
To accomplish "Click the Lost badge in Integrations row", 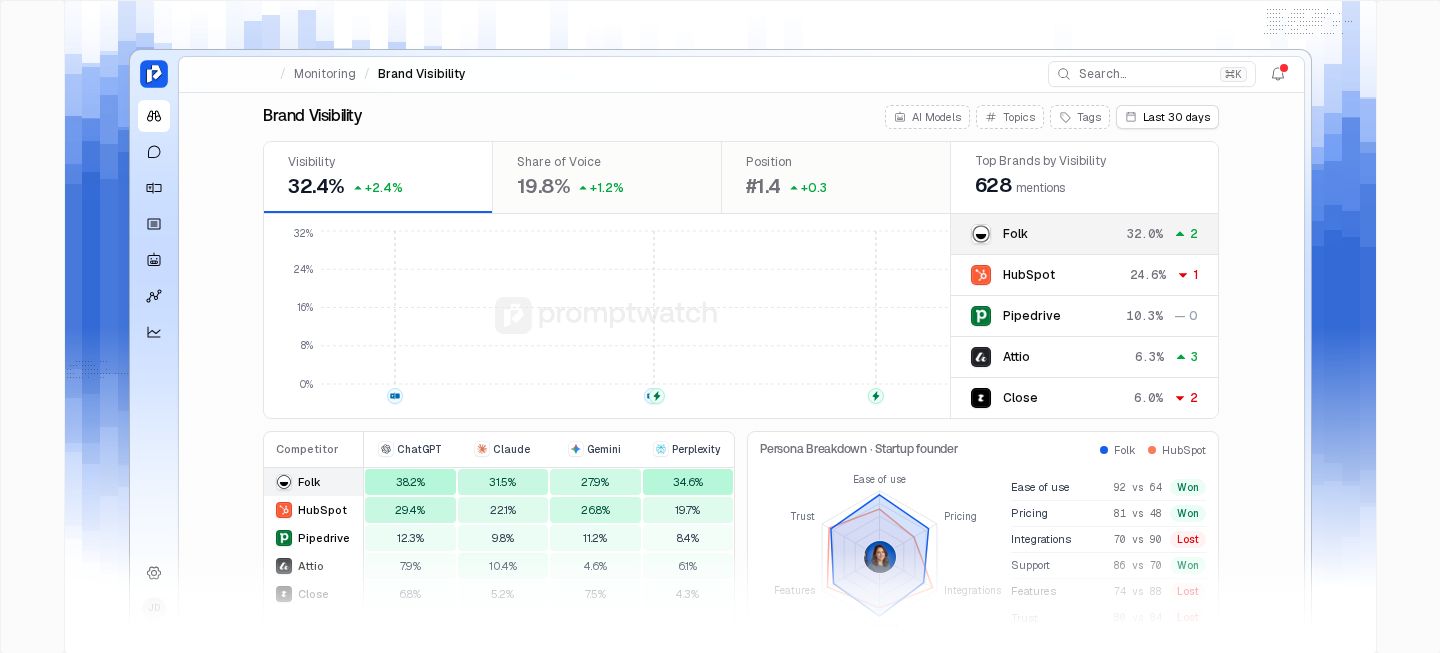I will tap(1188, 540).
